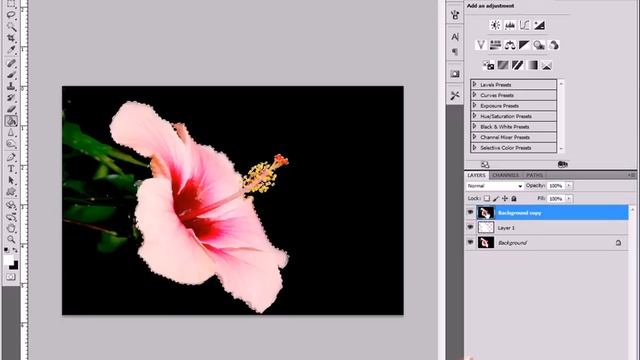
Task: Select the Blur tool
Action: 11,133
